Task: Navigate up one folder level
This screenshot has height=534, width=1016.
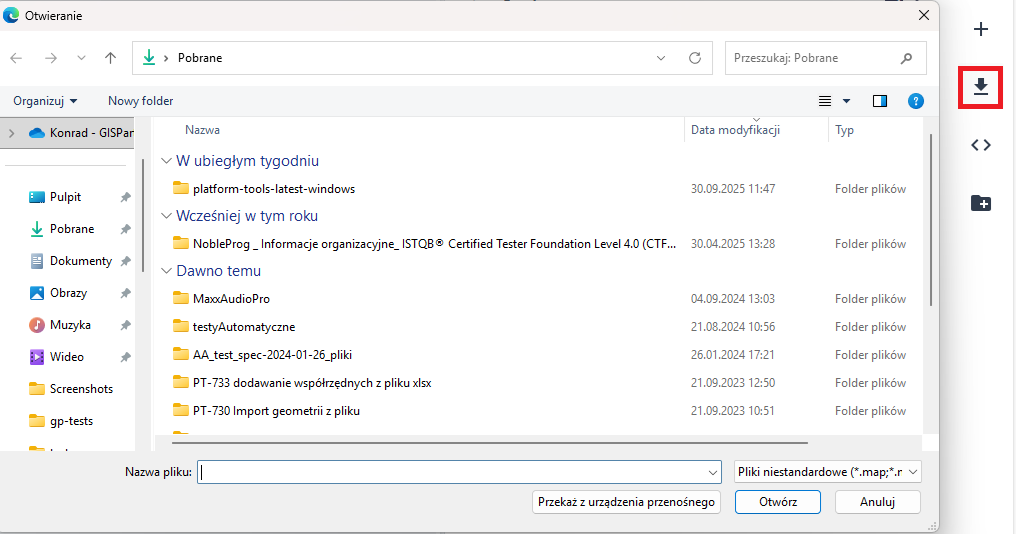Action: pyautogui.click(x=111, y=58)
